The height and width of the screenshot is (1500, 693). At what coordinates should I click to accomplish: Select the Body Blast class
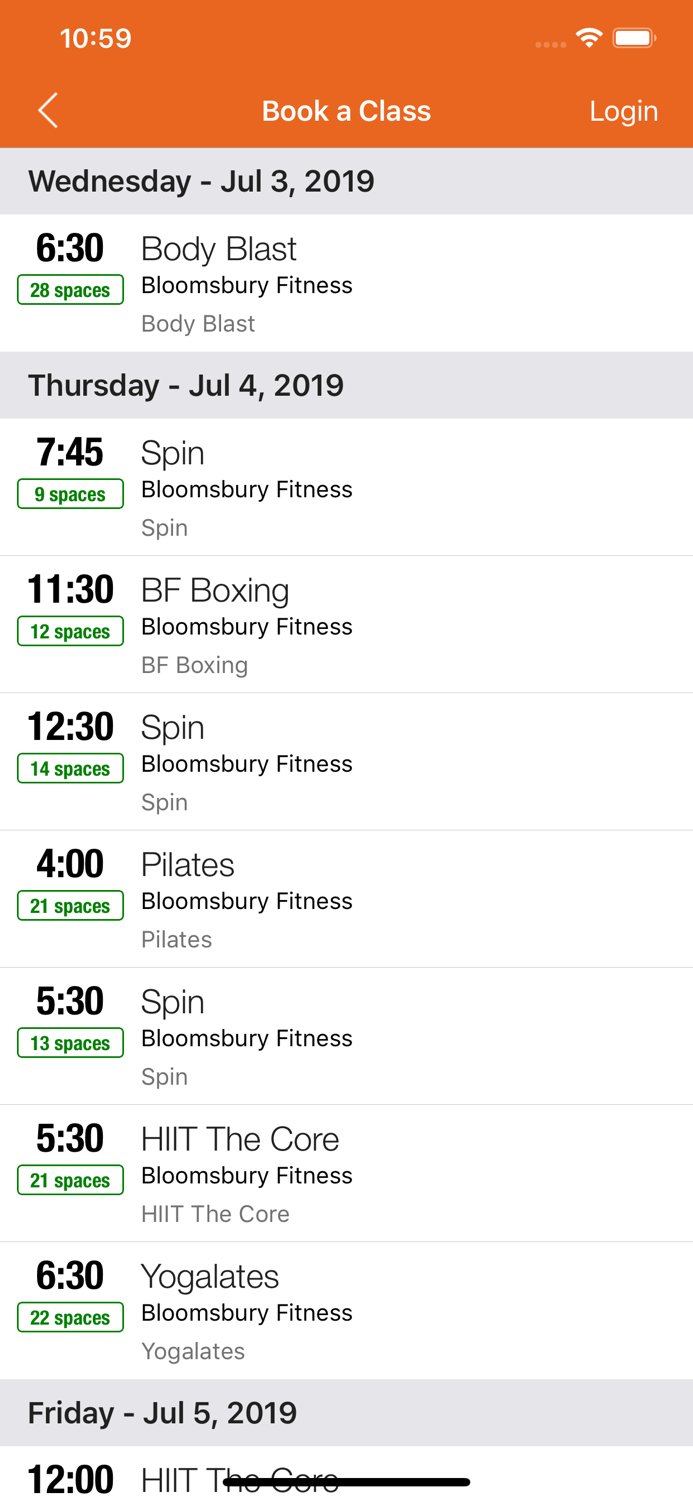(219, 248)
